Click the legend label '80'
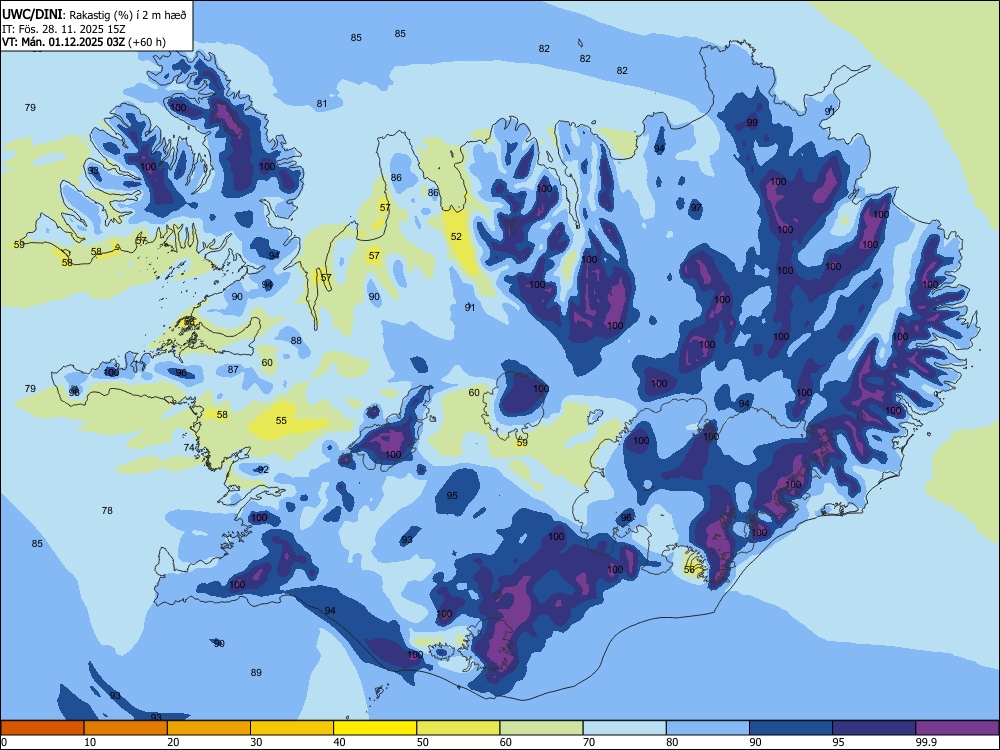 pyautogui.click(x=672, y=742)
